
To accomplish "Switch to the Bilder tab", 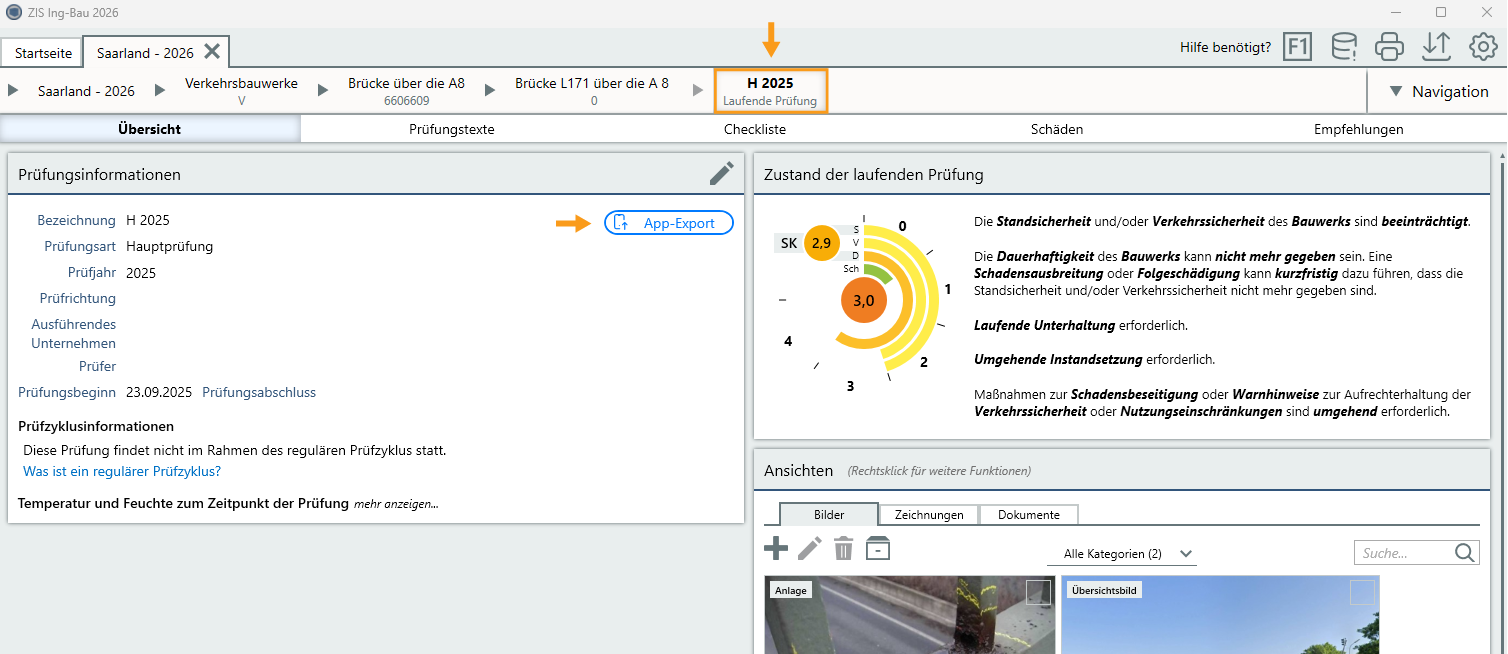I will coord(829,515).
